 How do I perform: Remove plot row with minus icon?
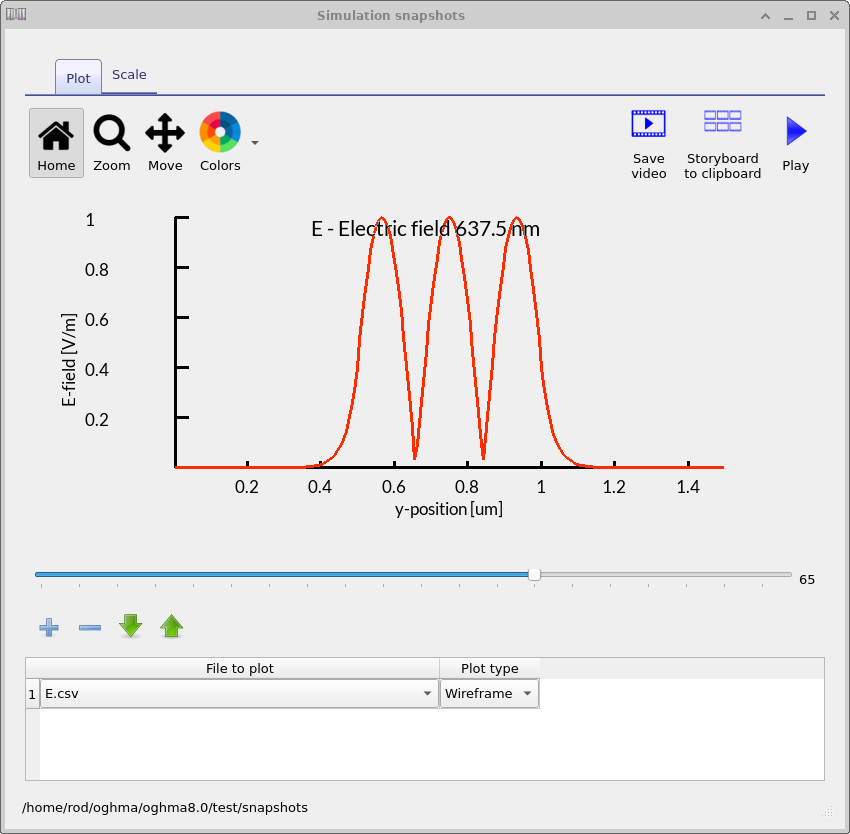(90, 627)
